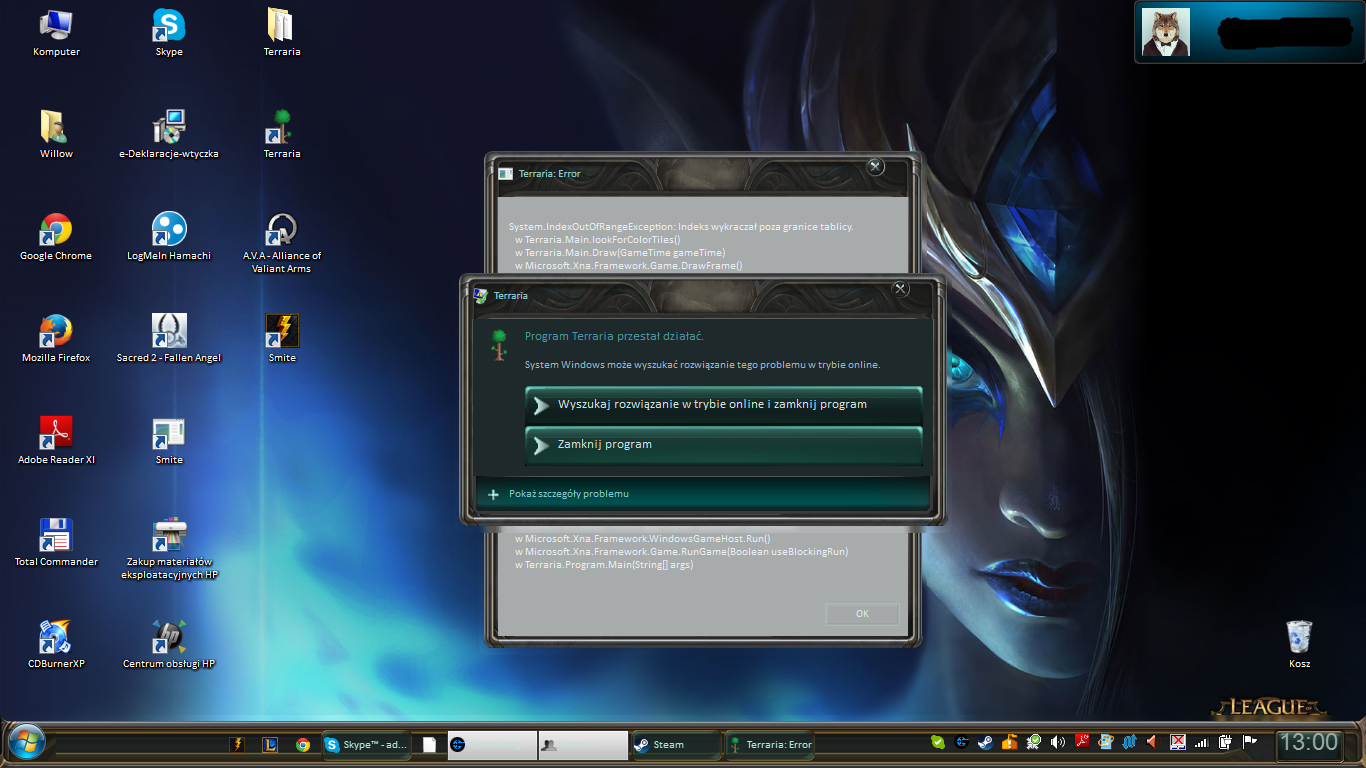Viewport: 1366px width, 768px height.
Task: Click the Windows Start orb
Action: coord(26,743)
